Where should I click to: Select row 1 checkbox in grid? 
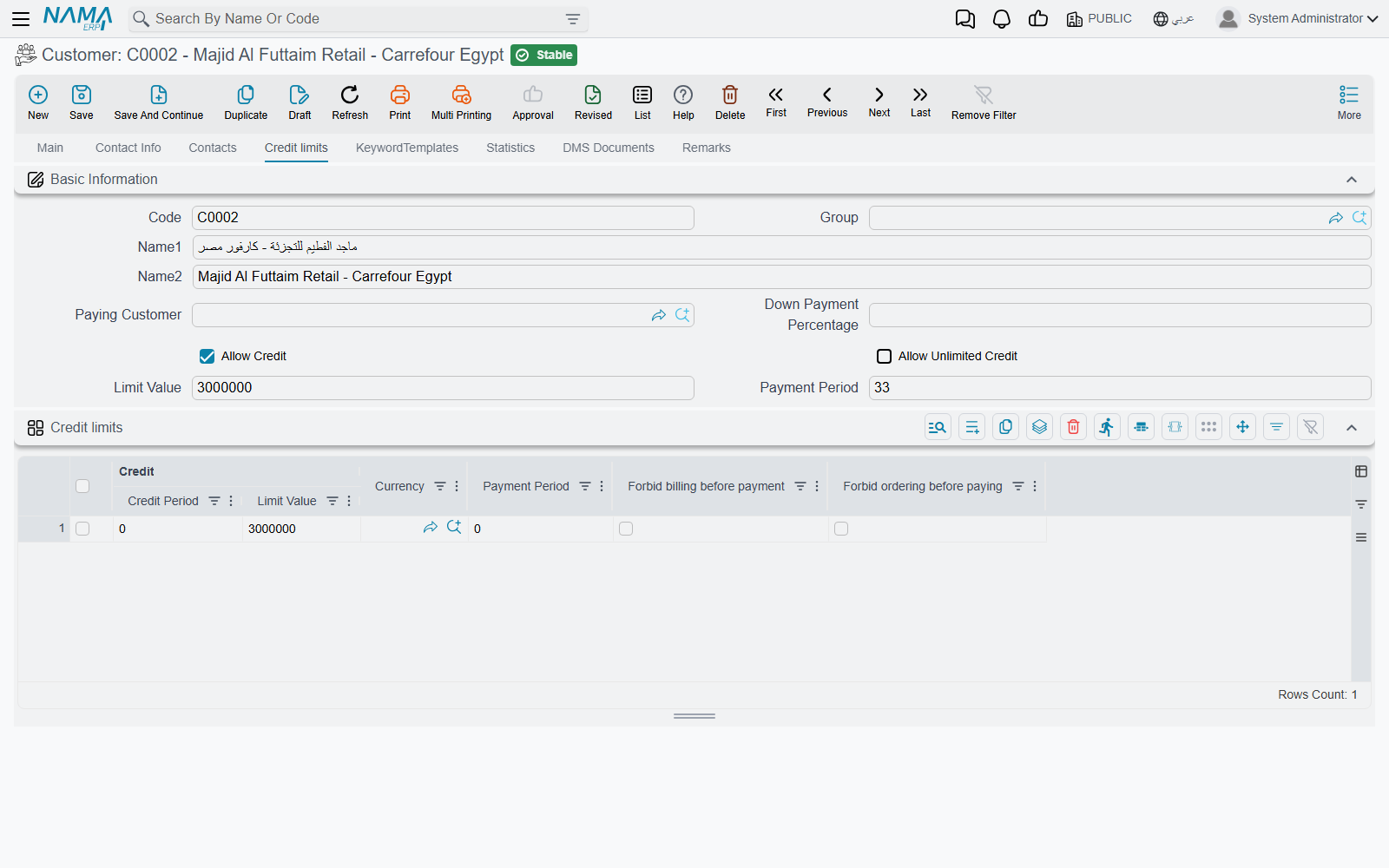(x=82, y=529)
